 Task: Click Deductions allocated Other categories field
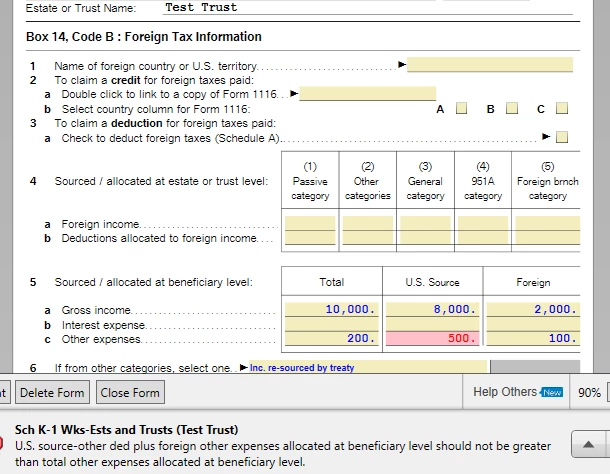click(368, 238)
